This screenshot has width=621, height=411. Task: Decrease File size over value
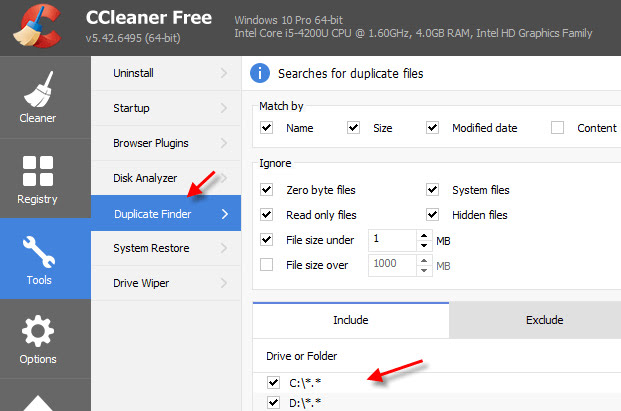pos(424,270)
